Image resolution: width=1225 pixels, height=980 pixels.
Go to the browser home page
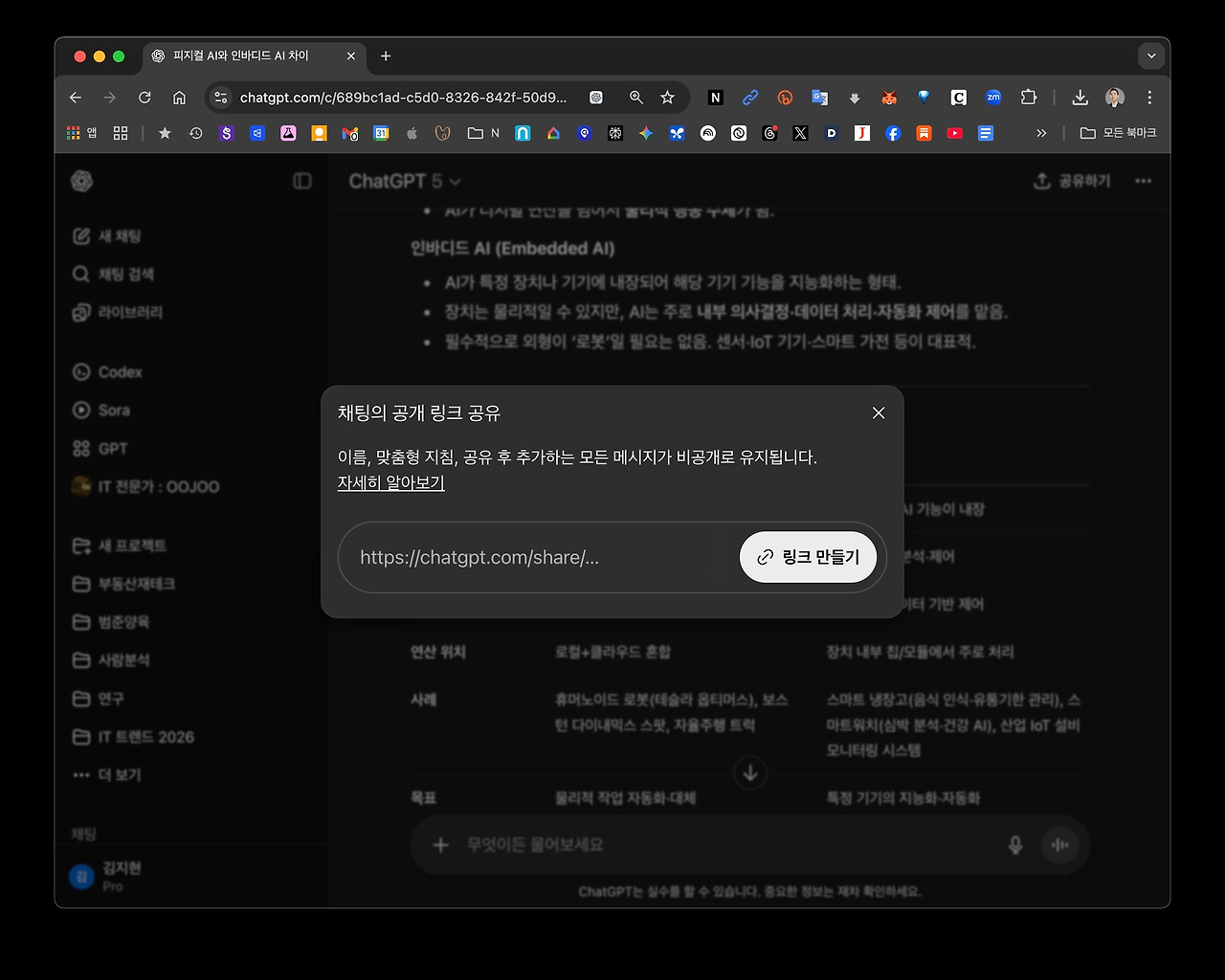pos(179,98)
